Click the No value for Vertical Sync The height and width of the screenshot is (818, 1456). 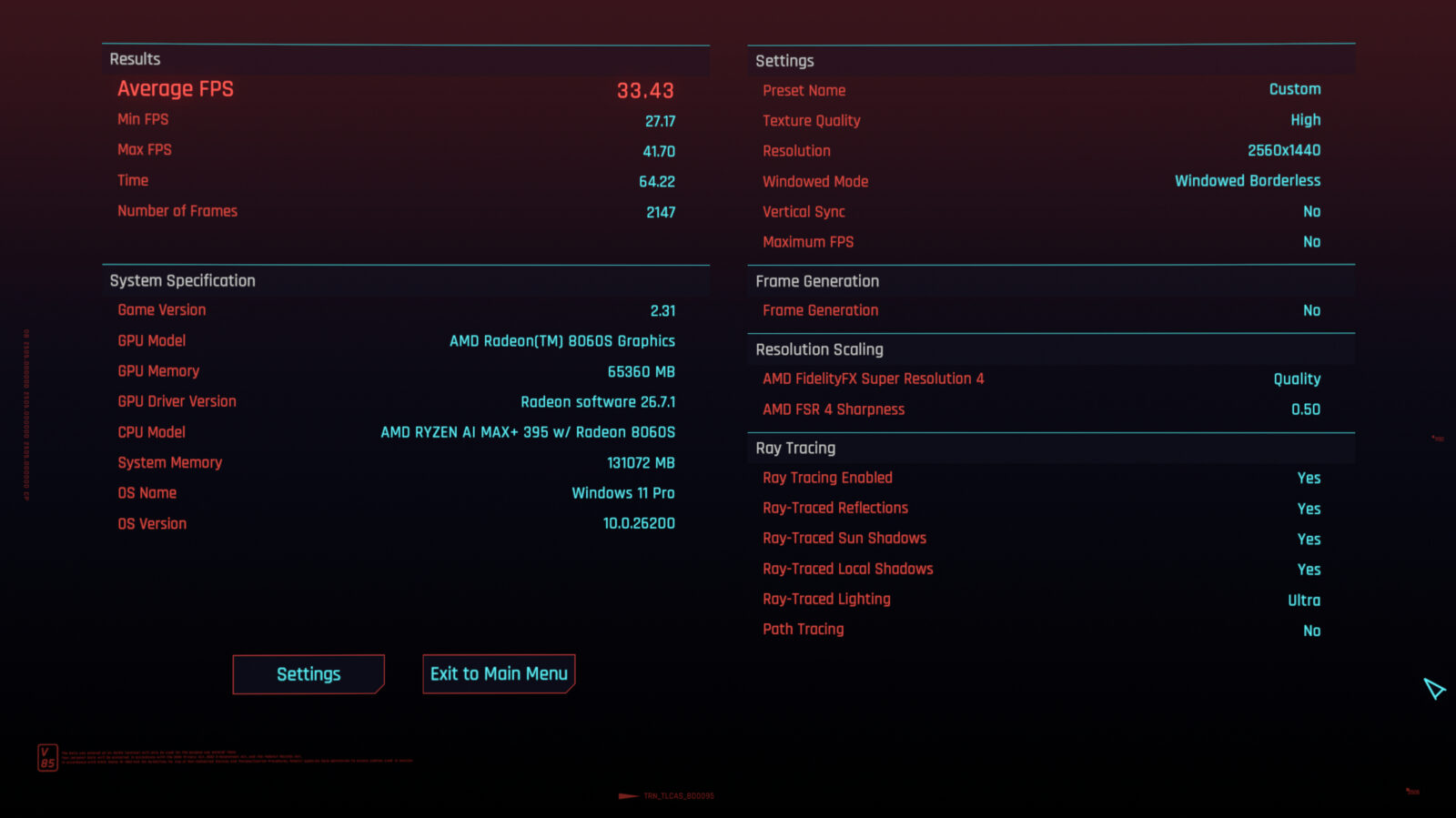pyautogui.click(x=1312, y=212)
